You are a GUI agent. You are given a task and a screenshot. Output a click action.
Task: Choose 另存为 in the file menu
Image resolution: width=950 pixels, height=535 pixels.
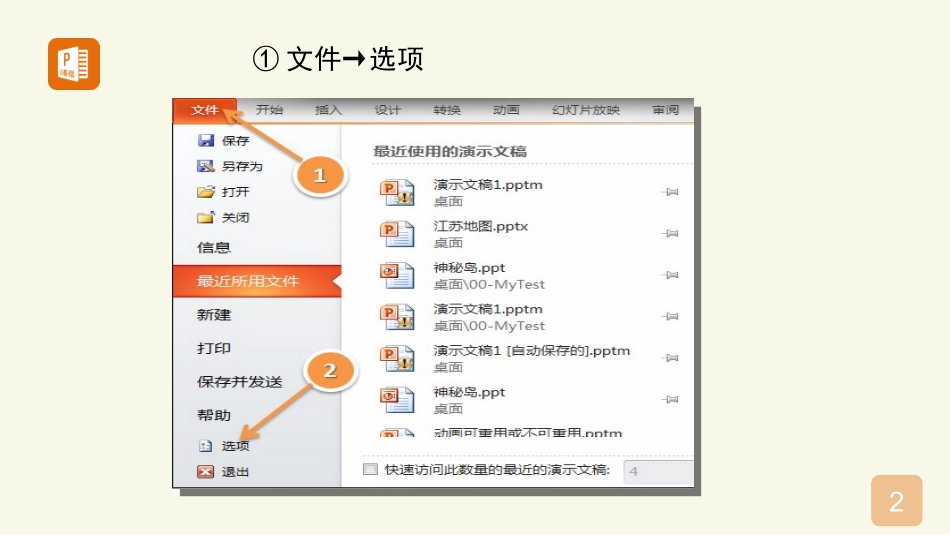click(x=242, y=166)
